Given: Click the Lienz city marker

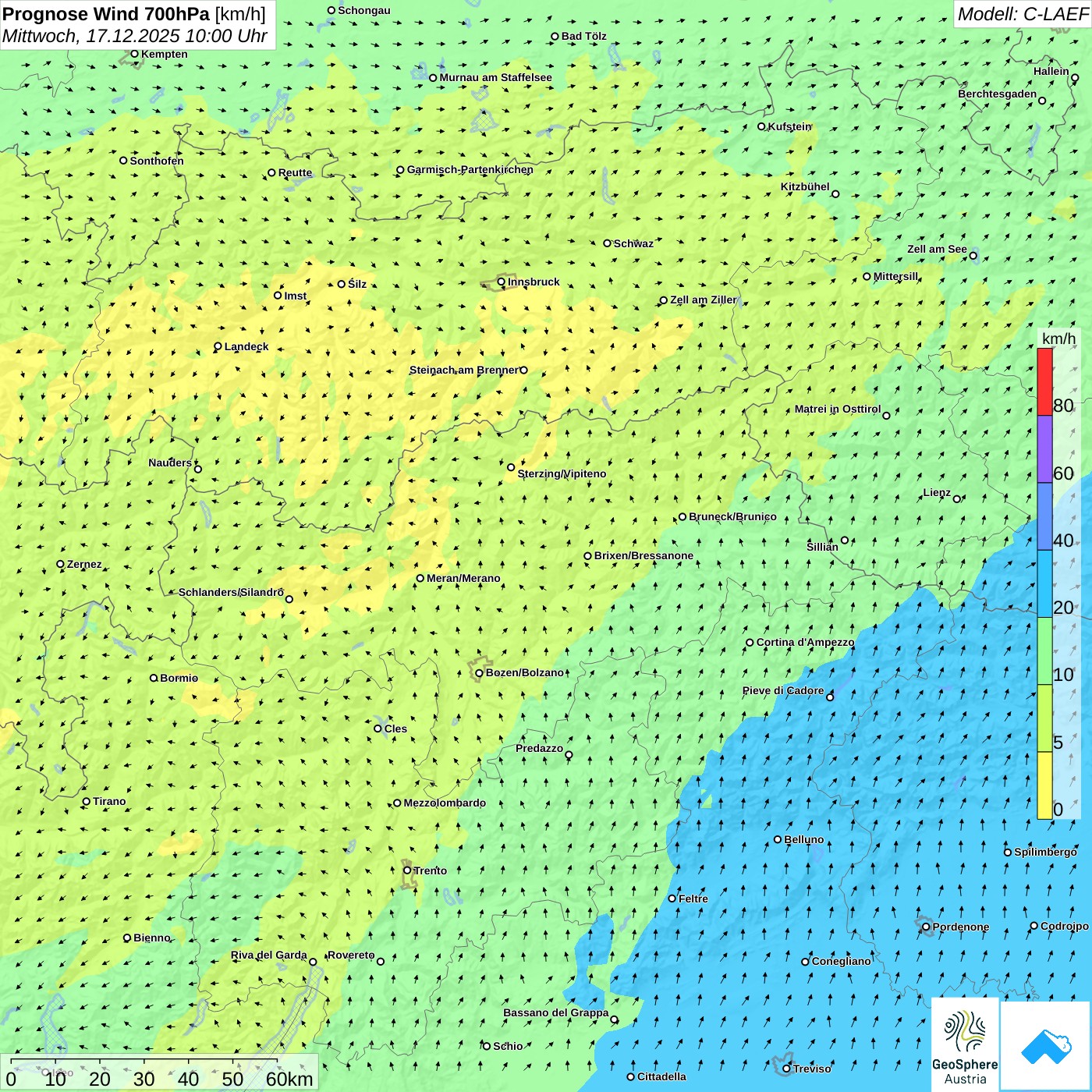Looking at the screenshot, I should tap(957, 499).
